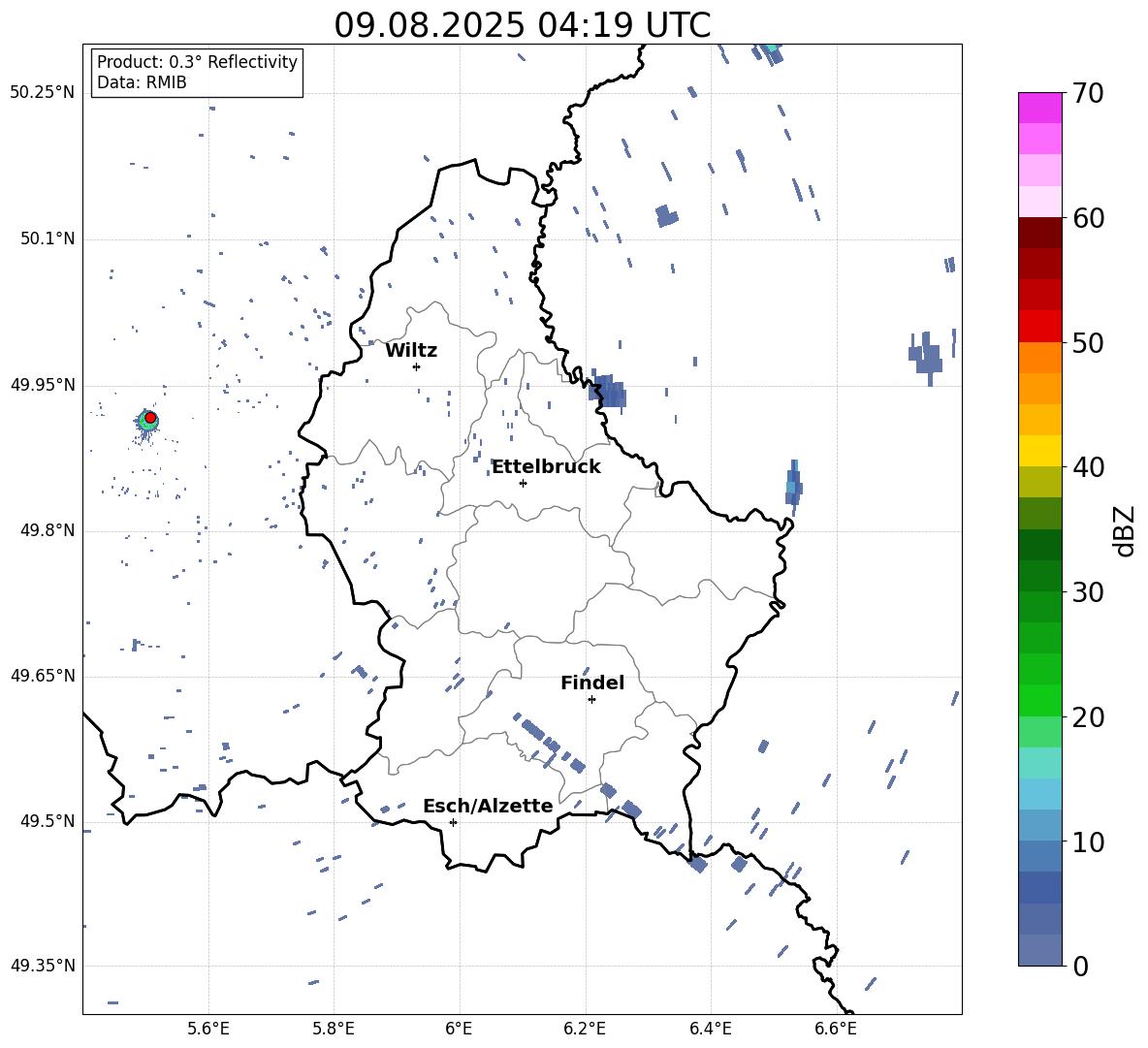The height and width of the screenshot is (1048, 1148).
Task: Click the map title 09.08.2025 04:19 UTC
Action: [x=522, y=25]
